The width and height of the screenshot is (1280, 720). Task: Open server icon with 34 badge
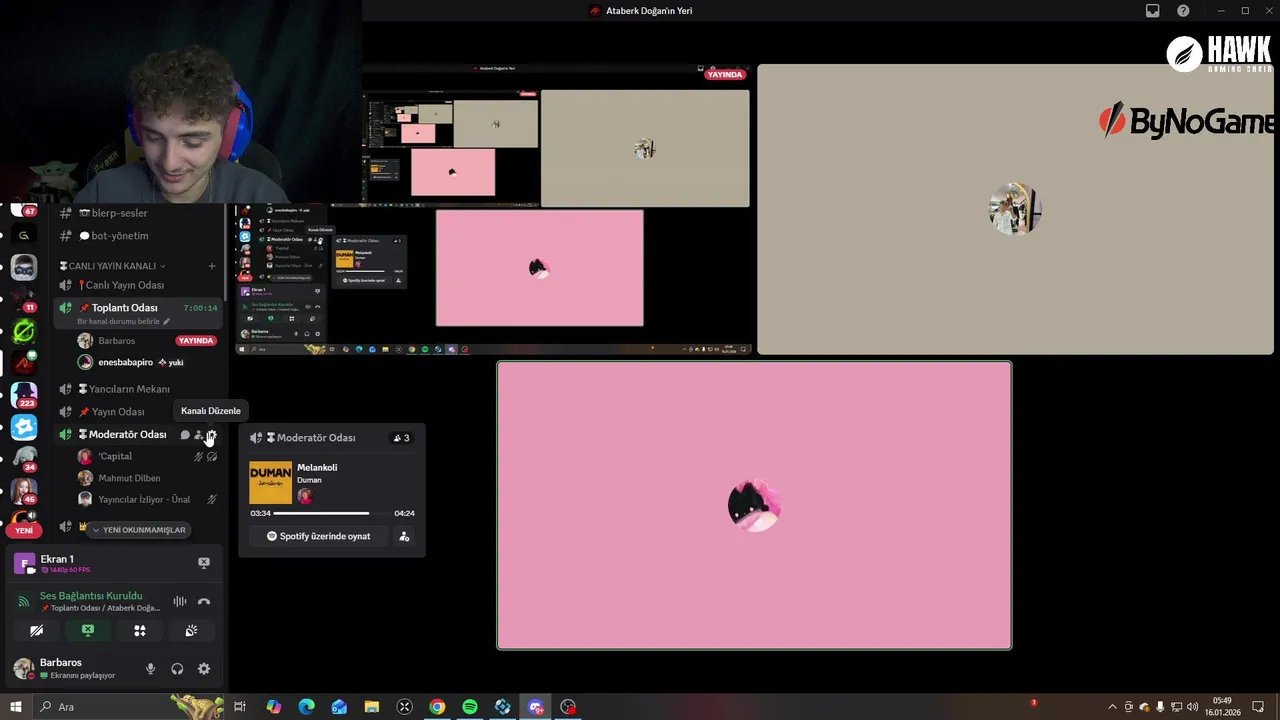click(24, 459)
